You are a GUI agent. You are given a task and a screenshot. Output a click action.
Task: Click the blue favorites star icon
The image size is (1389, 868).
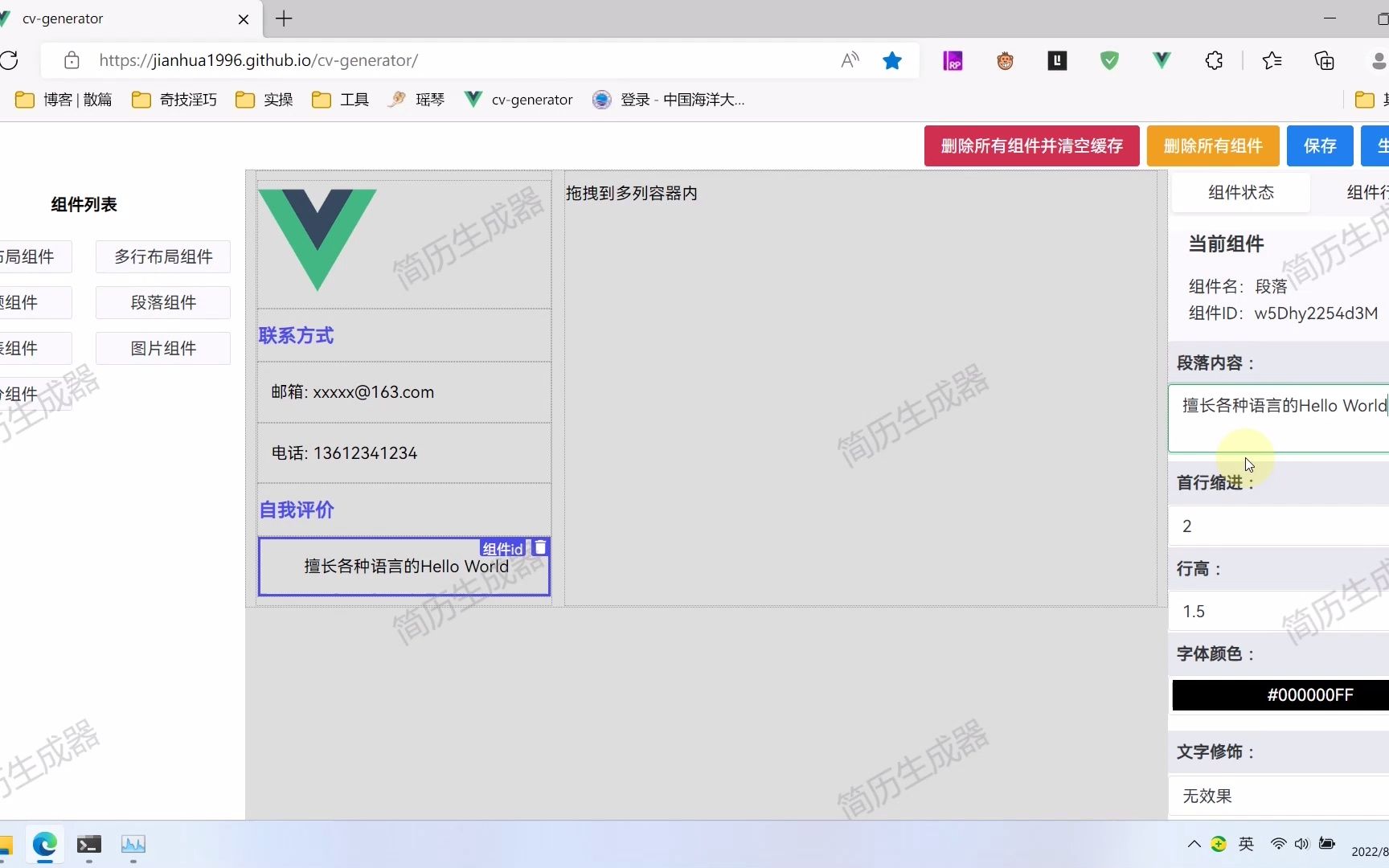pyautogui.click(x=892, y=60)
